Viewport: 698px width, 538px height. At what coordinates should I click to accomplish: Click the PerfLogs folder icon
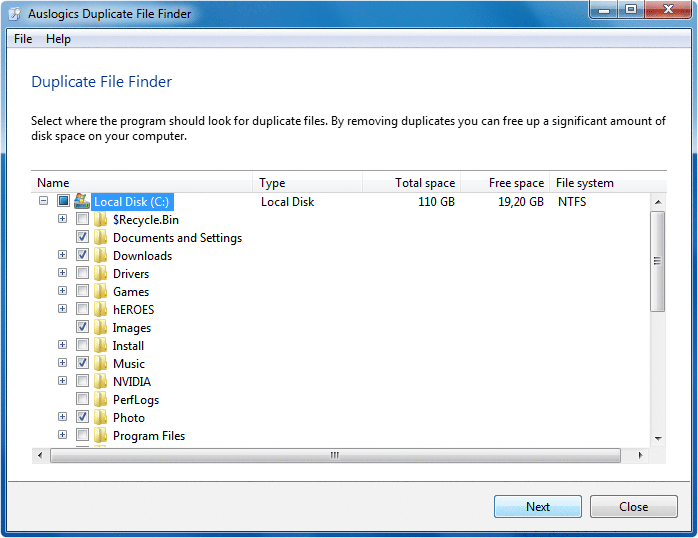pos(101,399)
